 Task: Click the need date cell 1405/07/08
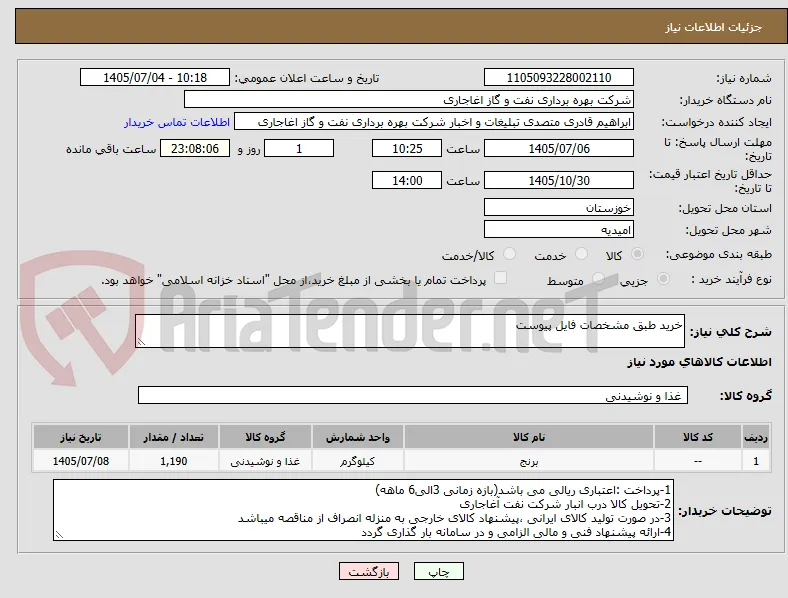pyautogui.click(x=80, y=461)
